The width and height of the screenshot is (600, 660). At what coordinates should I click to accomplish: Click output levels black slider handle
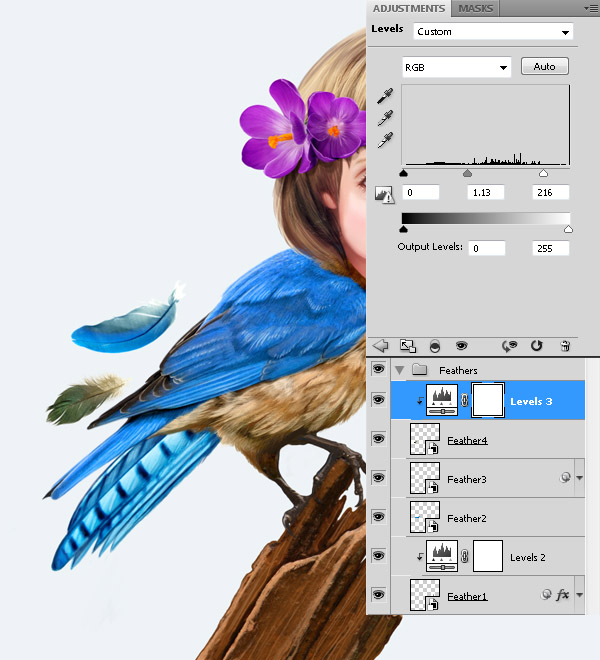[403, 229]
